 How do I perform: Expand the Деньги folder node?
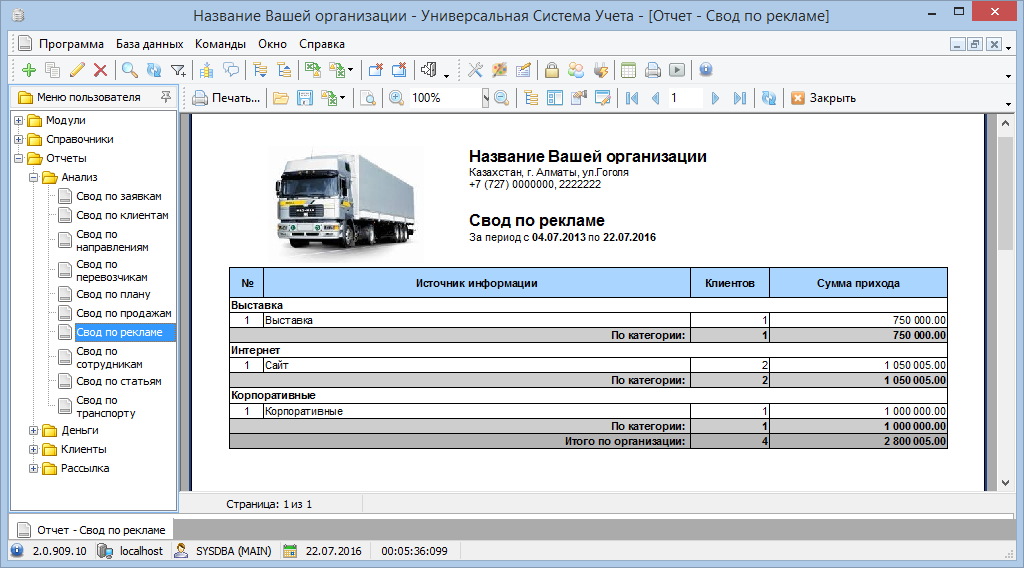[34, 430]
